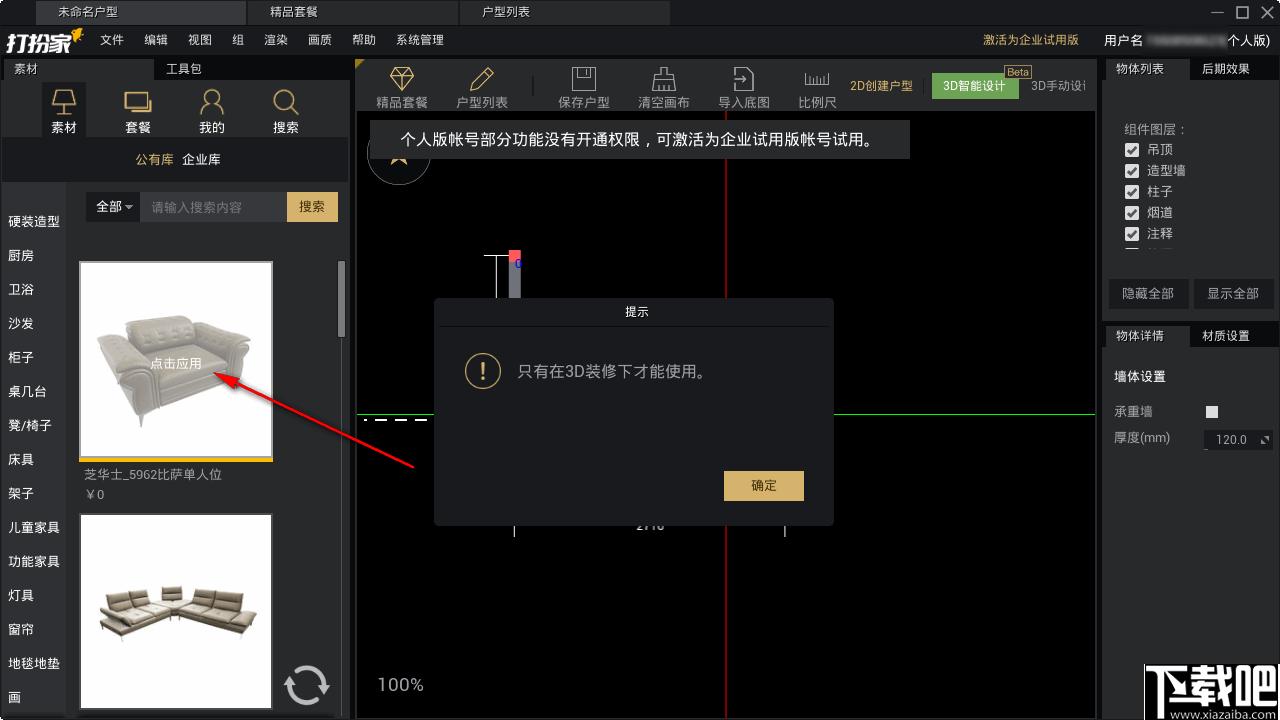Click 2D创建户型 mode button
The height and width of the screenshot is (720, 1280).
(881, 86)
